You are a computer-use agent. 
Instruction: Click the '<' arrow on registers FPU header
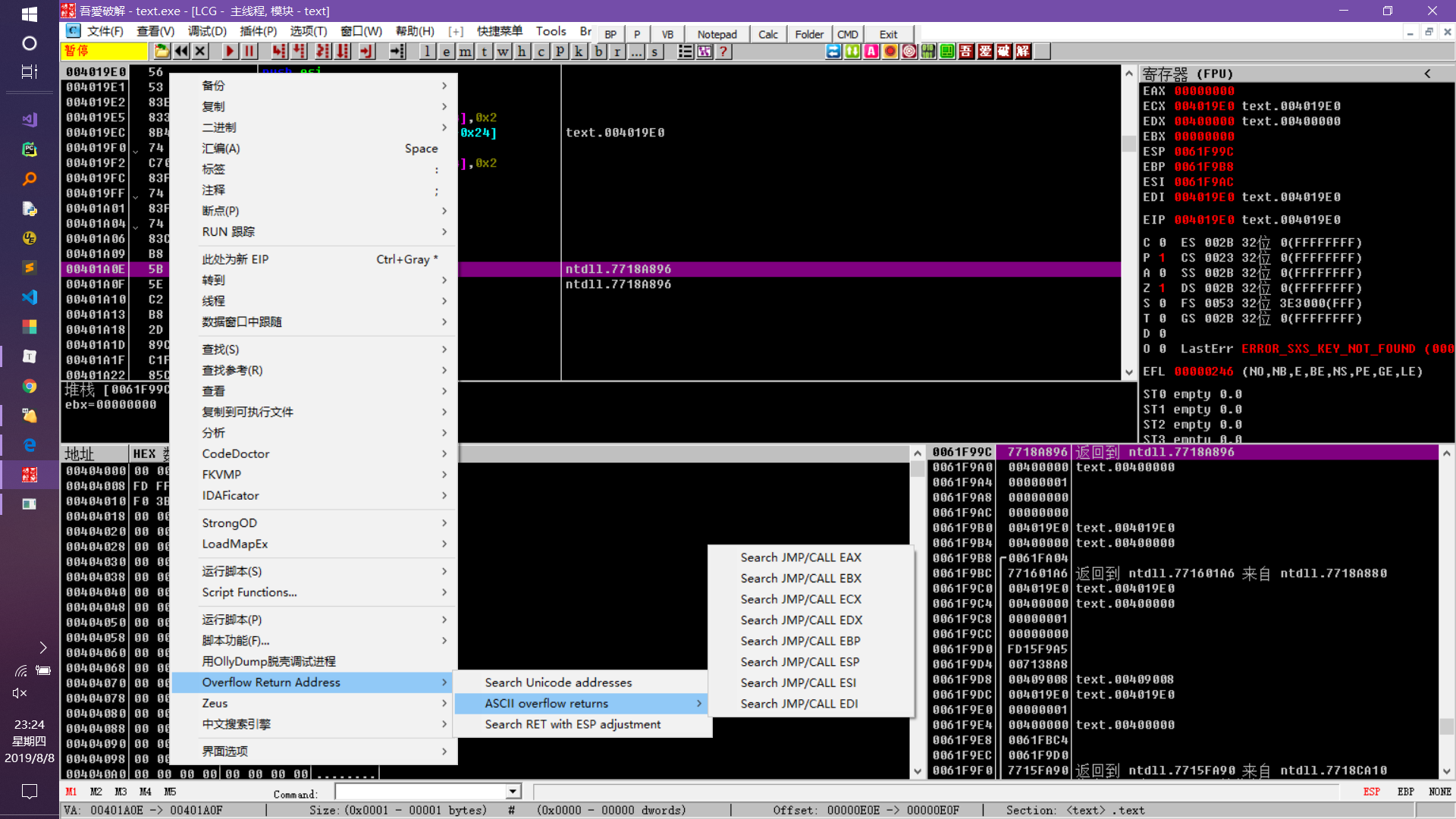click(x=1427, y=74)
